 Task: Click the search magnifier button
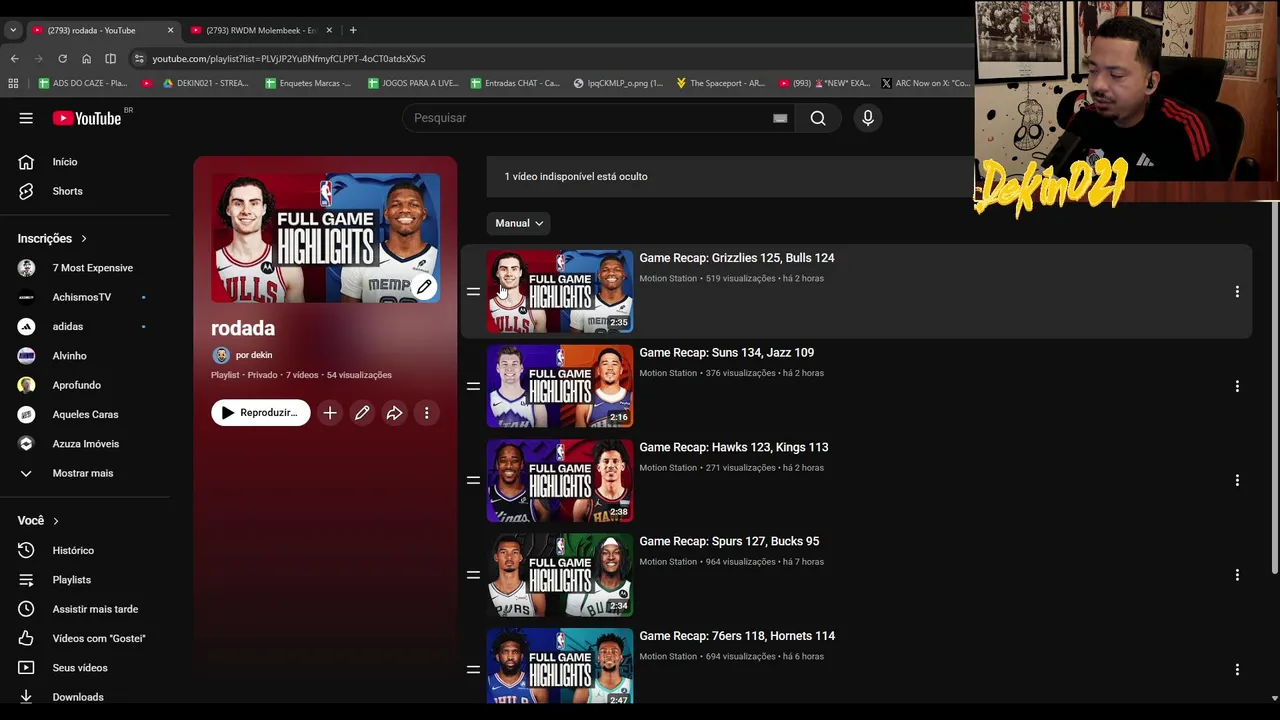(x=818, y=118)
